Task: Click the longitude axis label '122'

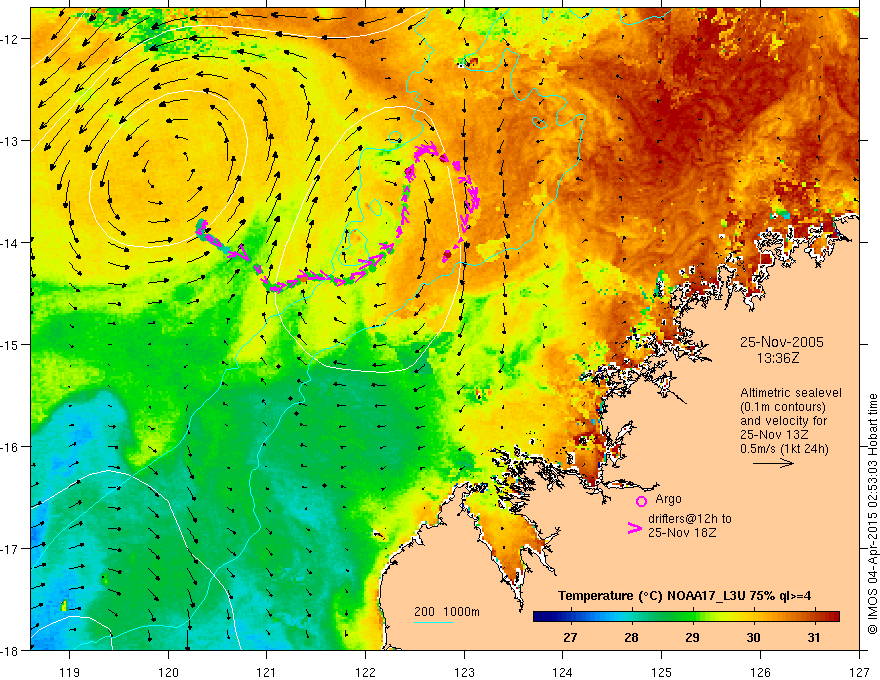Action: click(365, 672)
